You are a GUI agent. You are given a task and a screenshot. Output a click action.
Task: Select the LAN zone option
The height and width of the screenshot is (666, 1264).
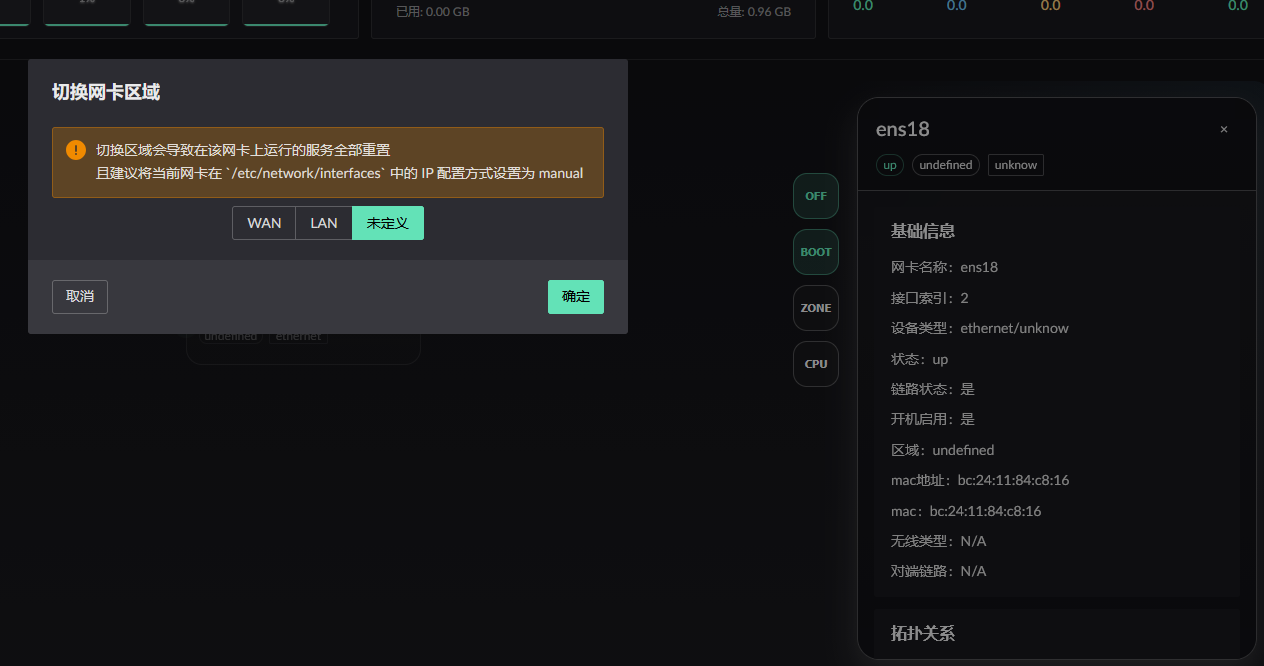324,223
